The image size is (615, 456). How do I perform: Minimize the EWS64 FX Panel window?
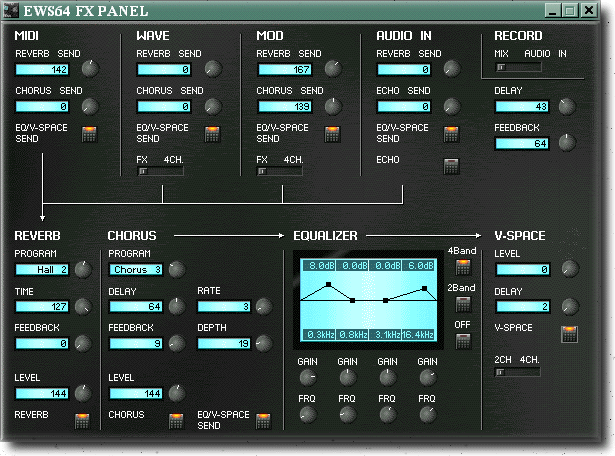click(x=552, y=10)
